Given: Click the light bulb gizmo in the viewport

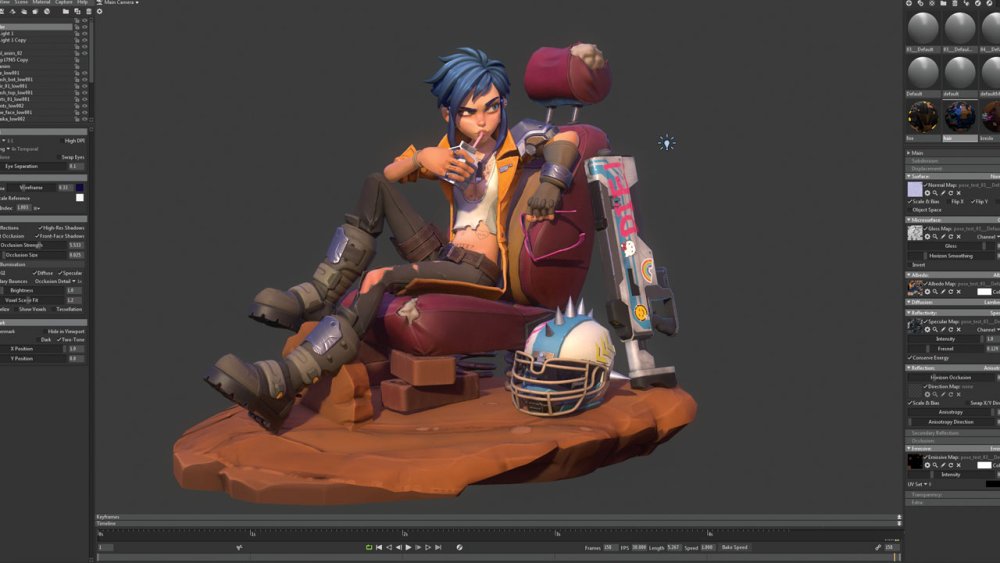Looking at the screenshot, I should click(x=666, y=143).
